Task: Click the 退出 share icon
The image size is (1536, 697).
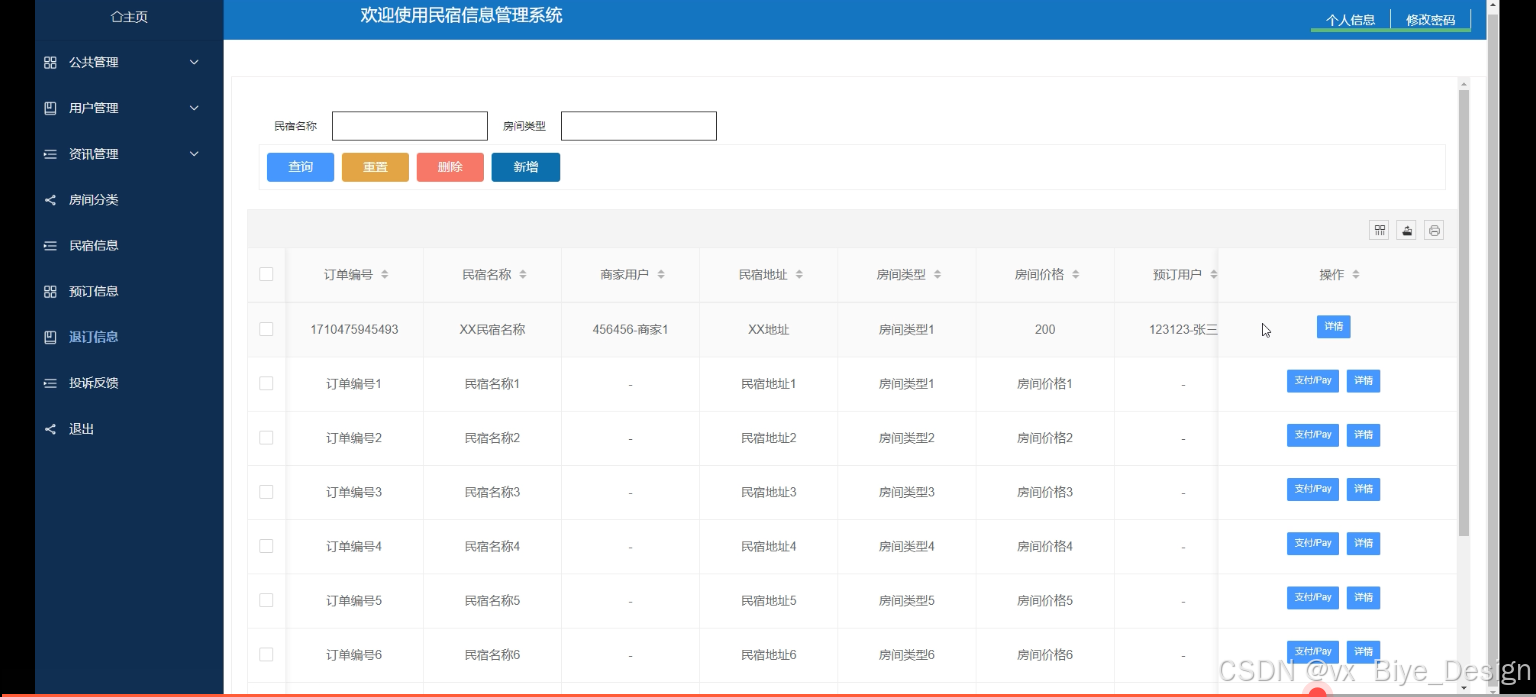Action: point(50,429)
